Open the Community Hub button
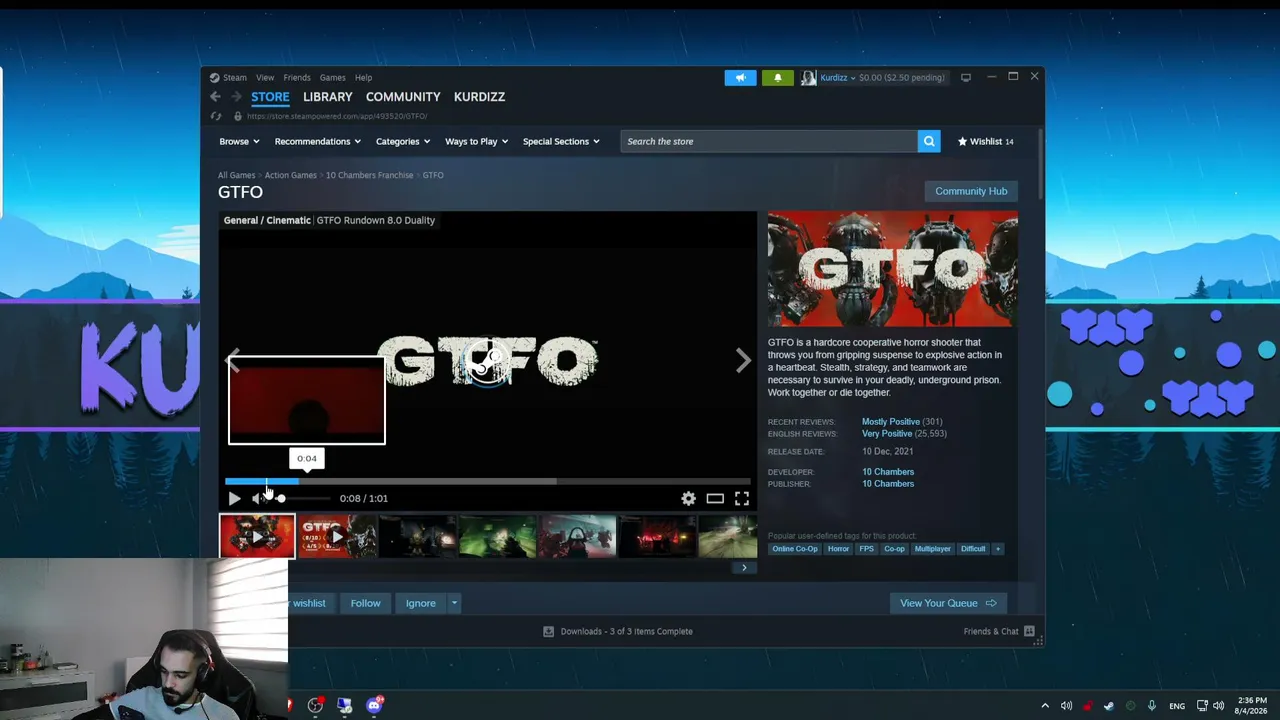 (x=971, y=191)
